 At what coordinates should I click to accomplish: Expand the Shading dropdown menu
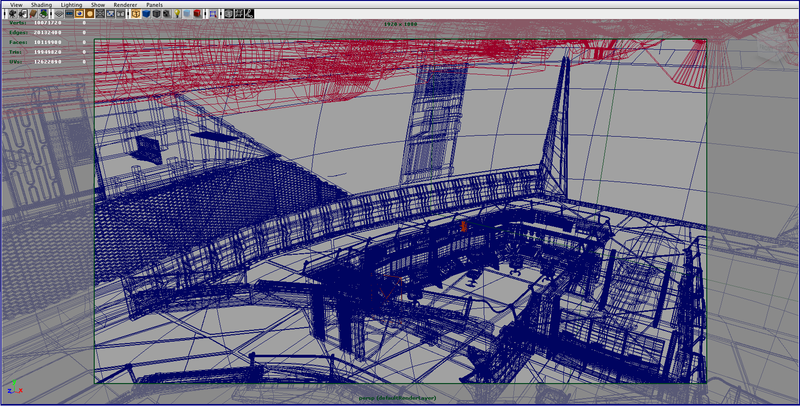[43, 5]
